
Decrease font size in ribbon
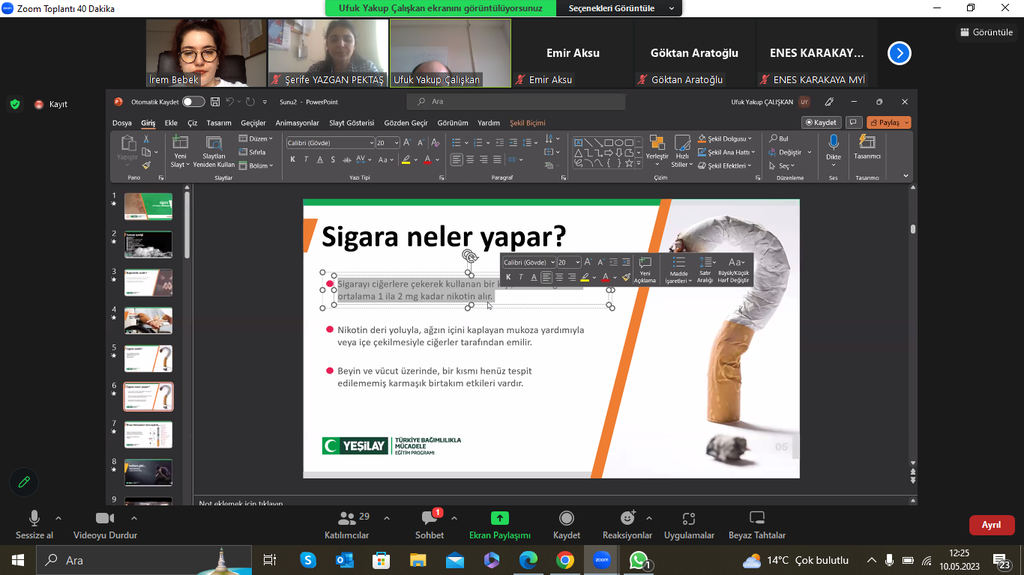tap(421, 142)
